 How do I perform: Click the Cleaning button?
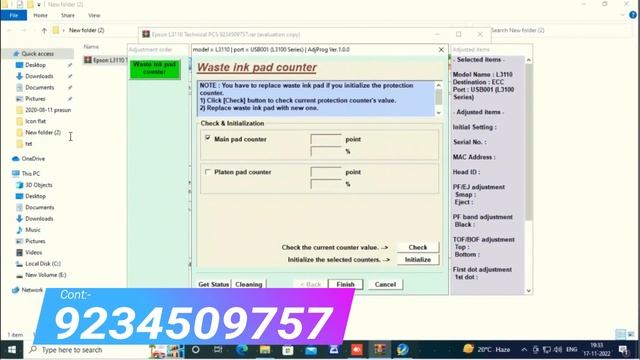pyautogui.click(x=249, y=284)
